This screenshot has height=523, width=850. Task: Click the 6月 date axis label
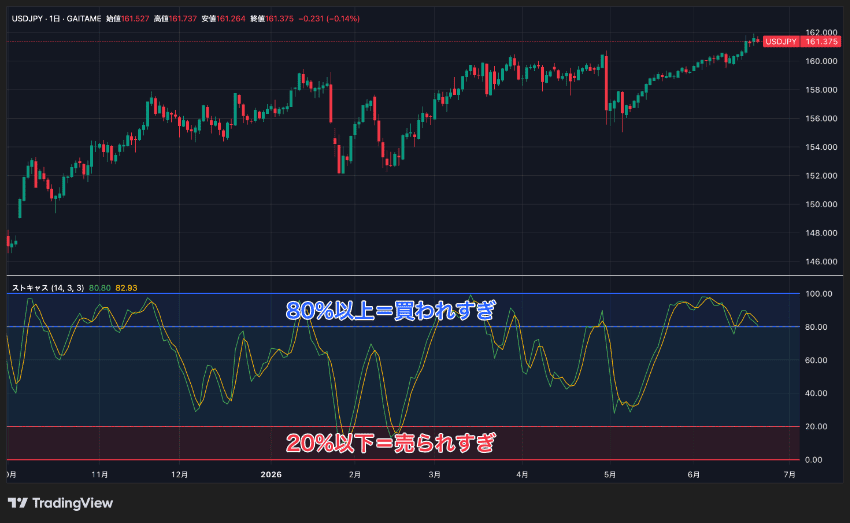click(693, 474)
